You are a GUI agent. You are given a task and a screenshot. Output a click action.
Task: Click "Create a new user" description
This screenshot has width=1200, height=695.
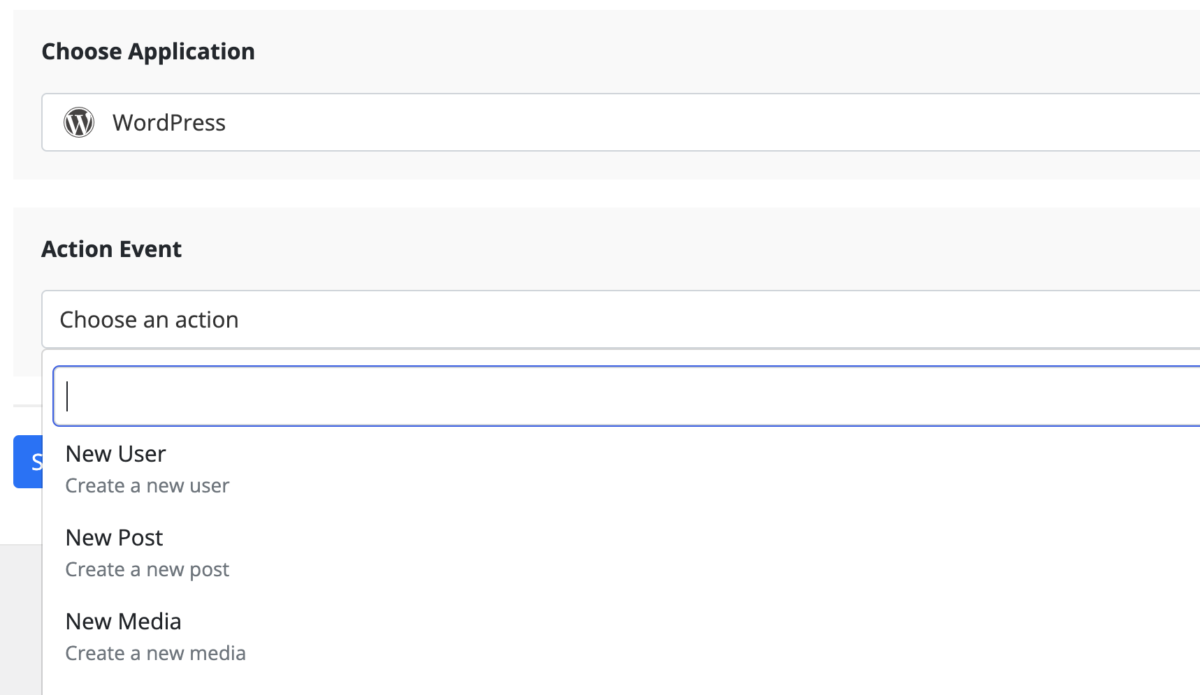pyautogui.click(x=147, y=486)
